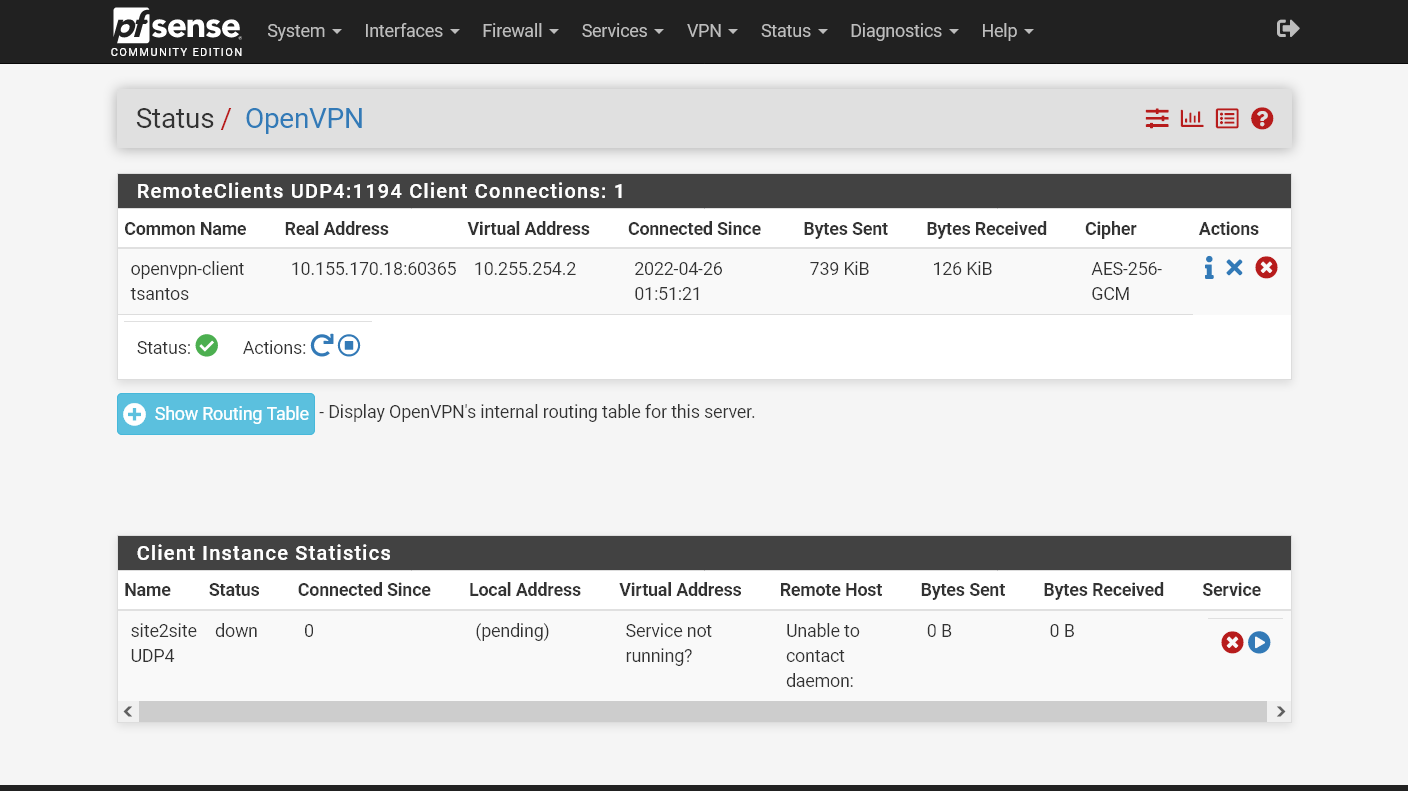Open the page help question mark icon
Viewport: 1408px width, 791px height.
click(x=1261, y=118)
